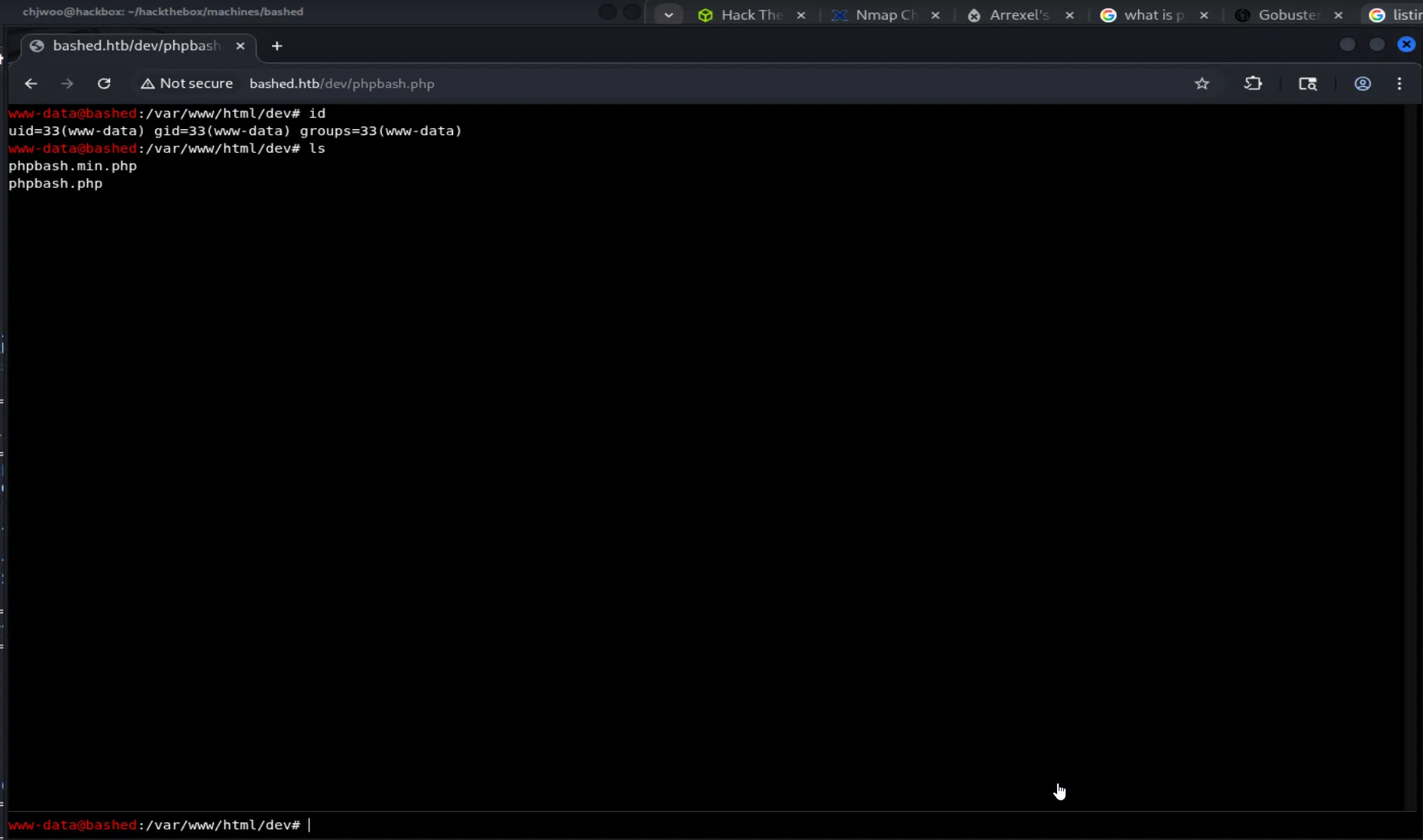Close the bashed.htb phpbash tab
Viewport: 1423px width, 840px height.
point(240,46)
